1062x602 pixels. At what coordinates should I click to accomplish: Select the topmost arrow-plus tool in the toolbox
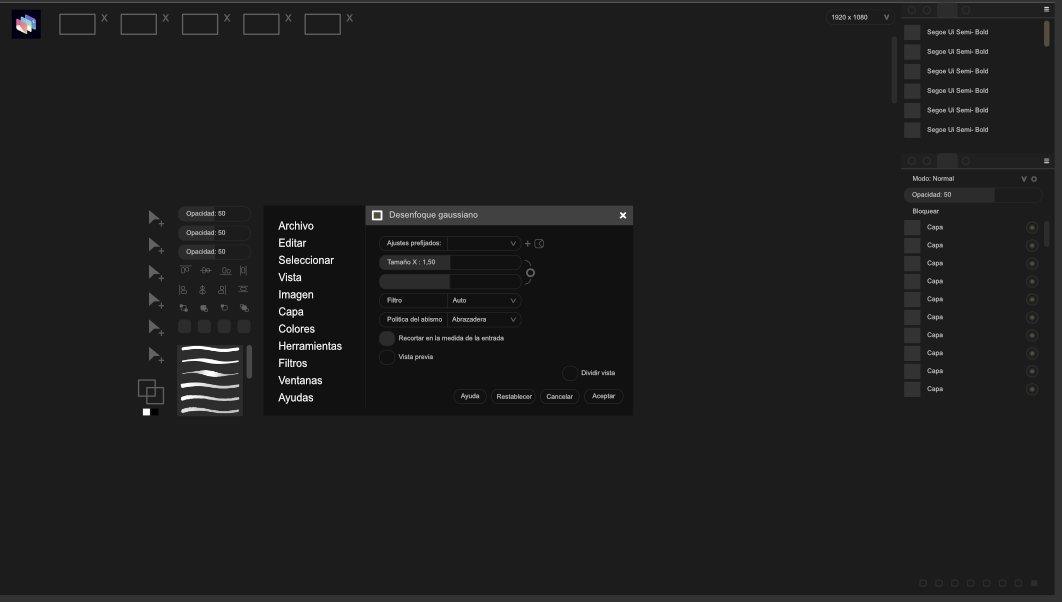[156, 218]
